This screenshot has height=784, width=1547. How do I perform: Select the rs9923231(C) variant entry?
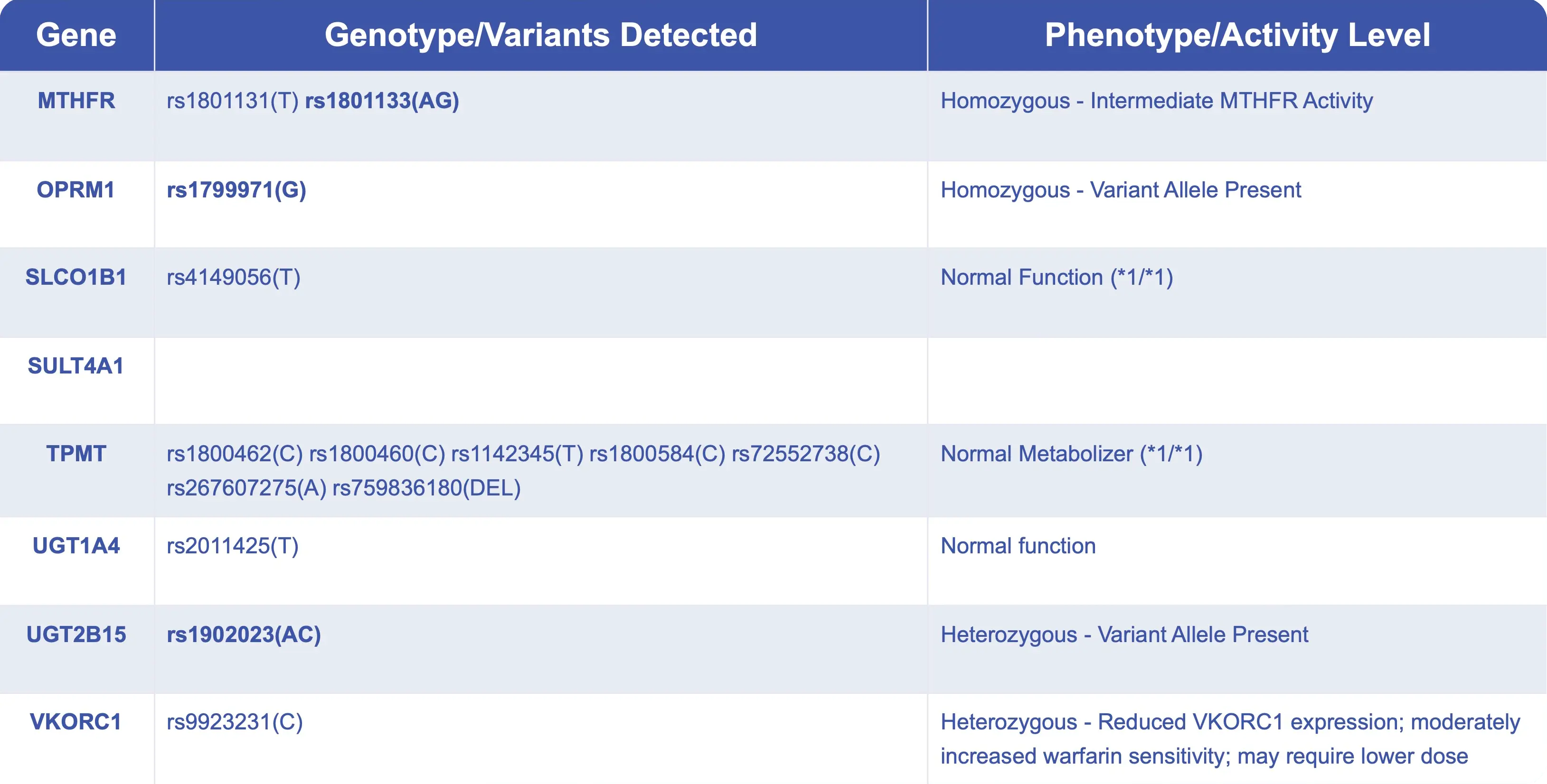click(235, 721)
